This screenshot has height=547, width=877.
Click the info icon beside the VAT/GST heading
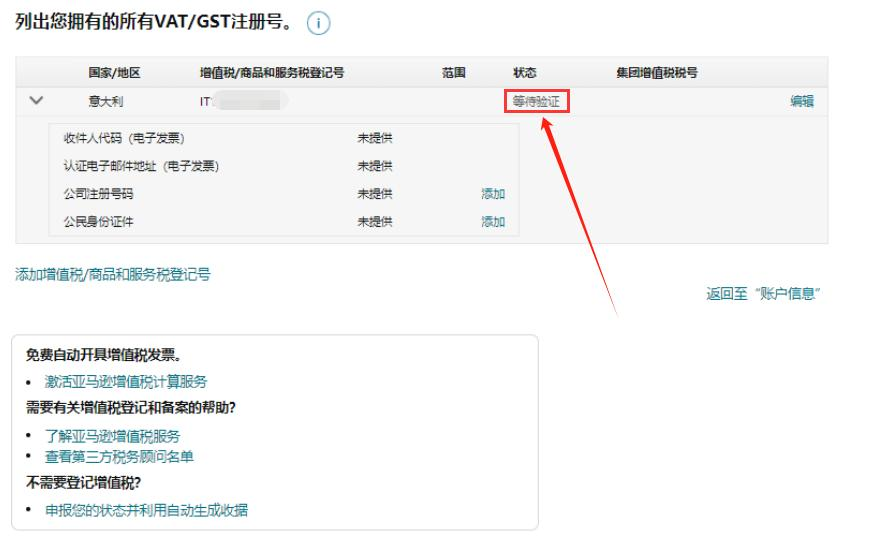[318, 23]
